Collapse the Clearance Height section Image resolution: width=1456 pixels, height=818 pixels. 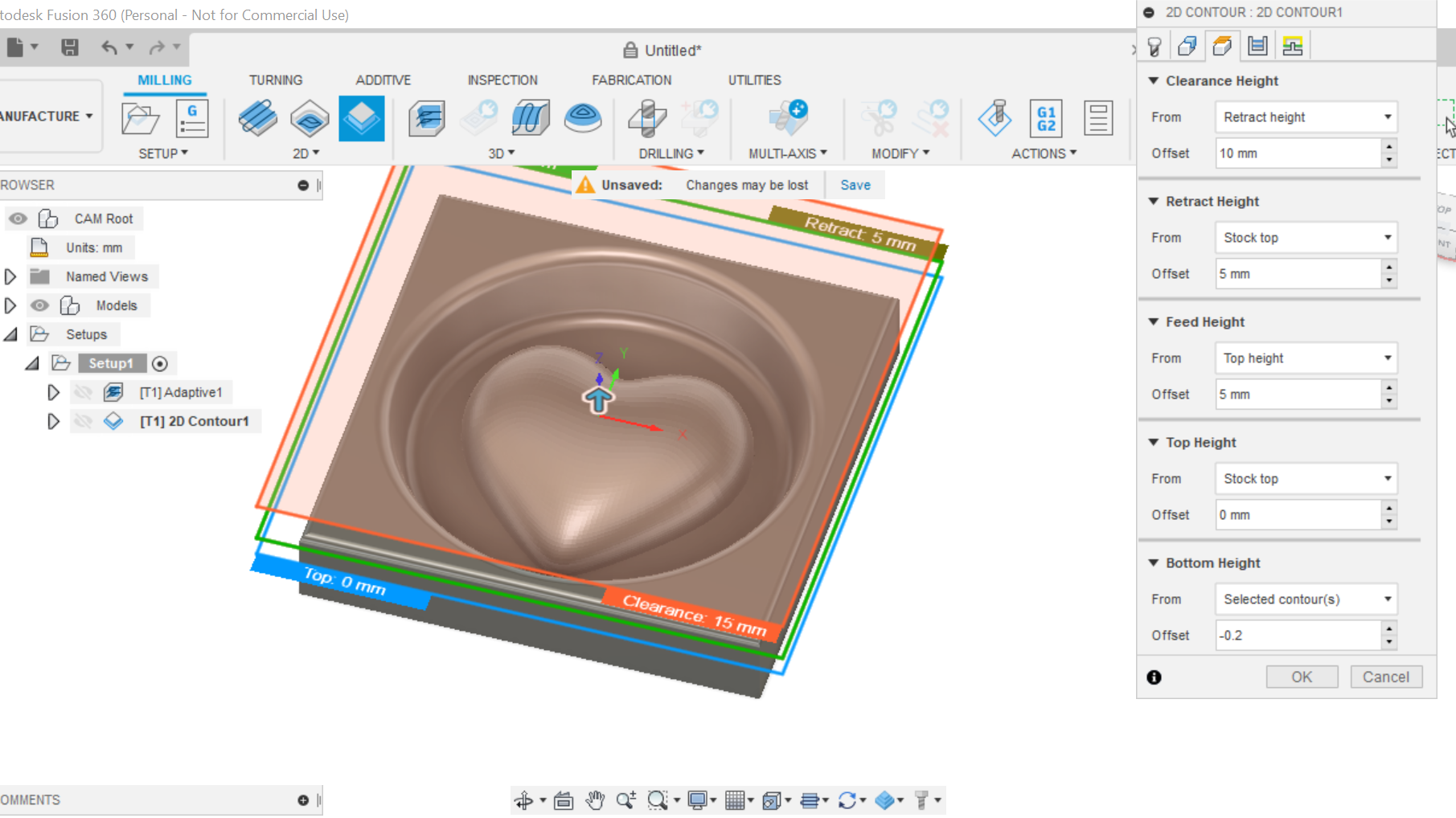[1154, 80]
